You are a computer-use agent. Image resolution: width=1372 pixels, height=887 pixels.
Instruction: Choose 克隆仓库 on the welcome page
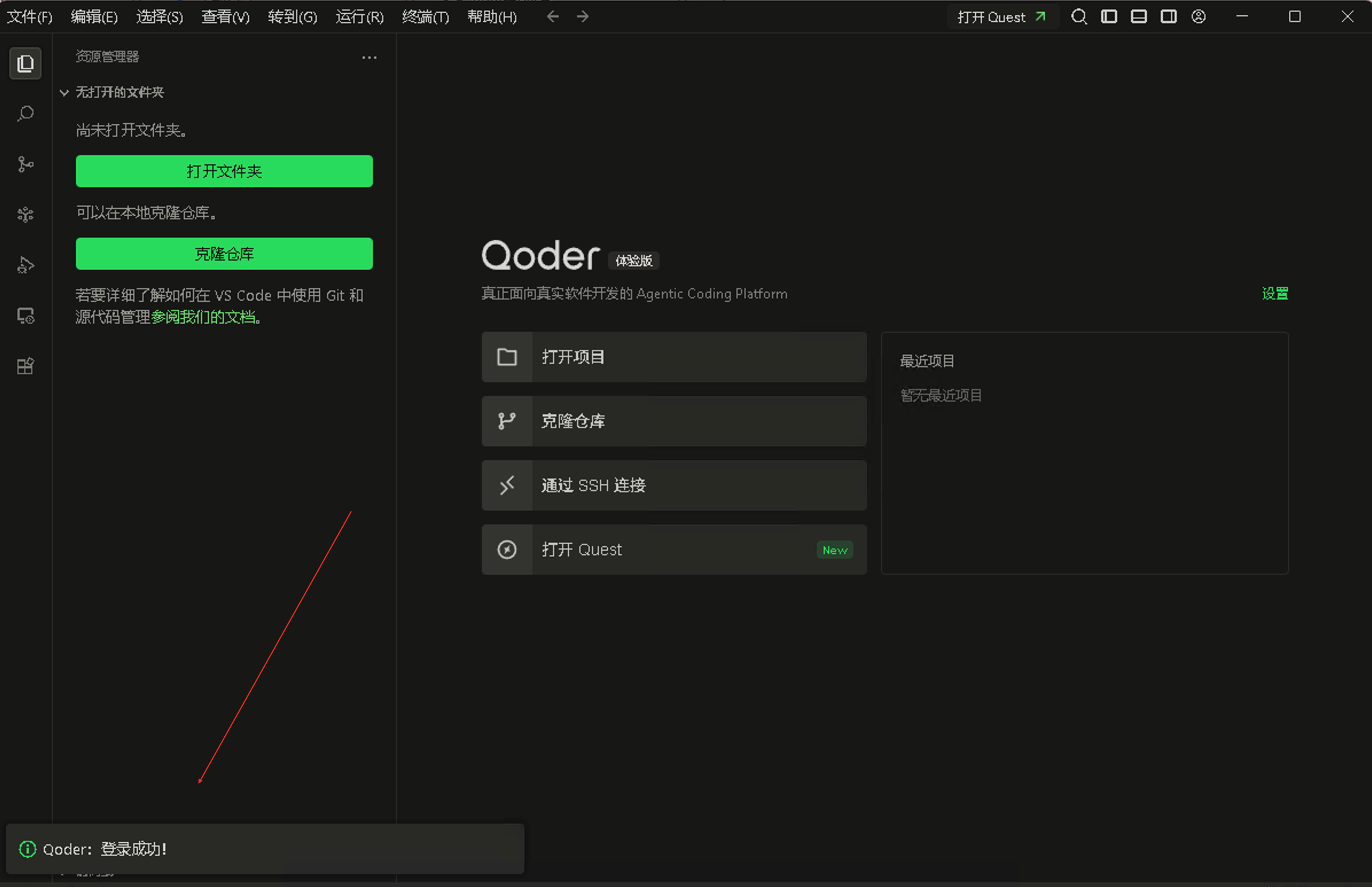pyautogui.click(x=674, y=421)
